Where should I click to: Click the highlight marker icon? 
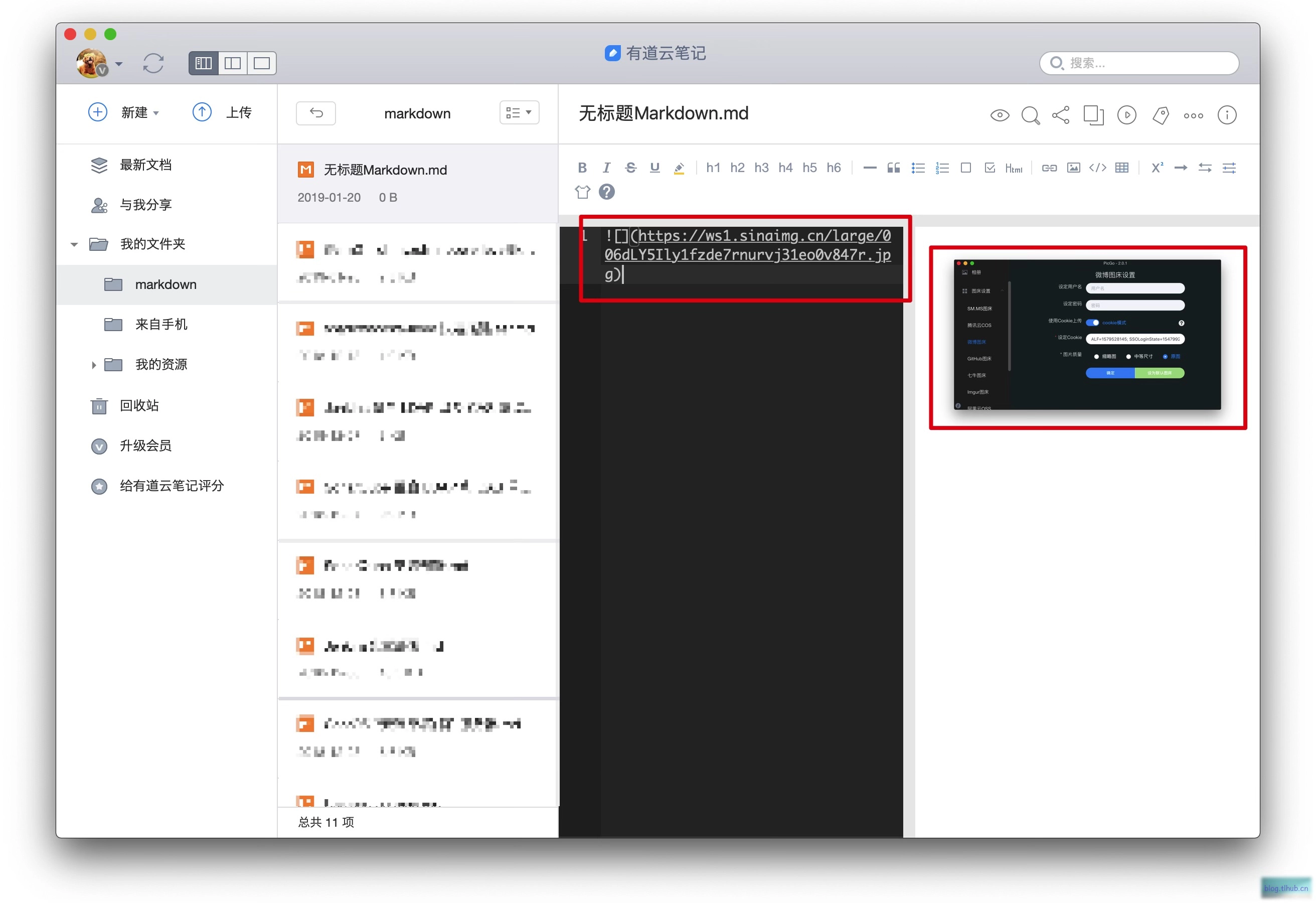pyautogui.click(x=679, y=168)
